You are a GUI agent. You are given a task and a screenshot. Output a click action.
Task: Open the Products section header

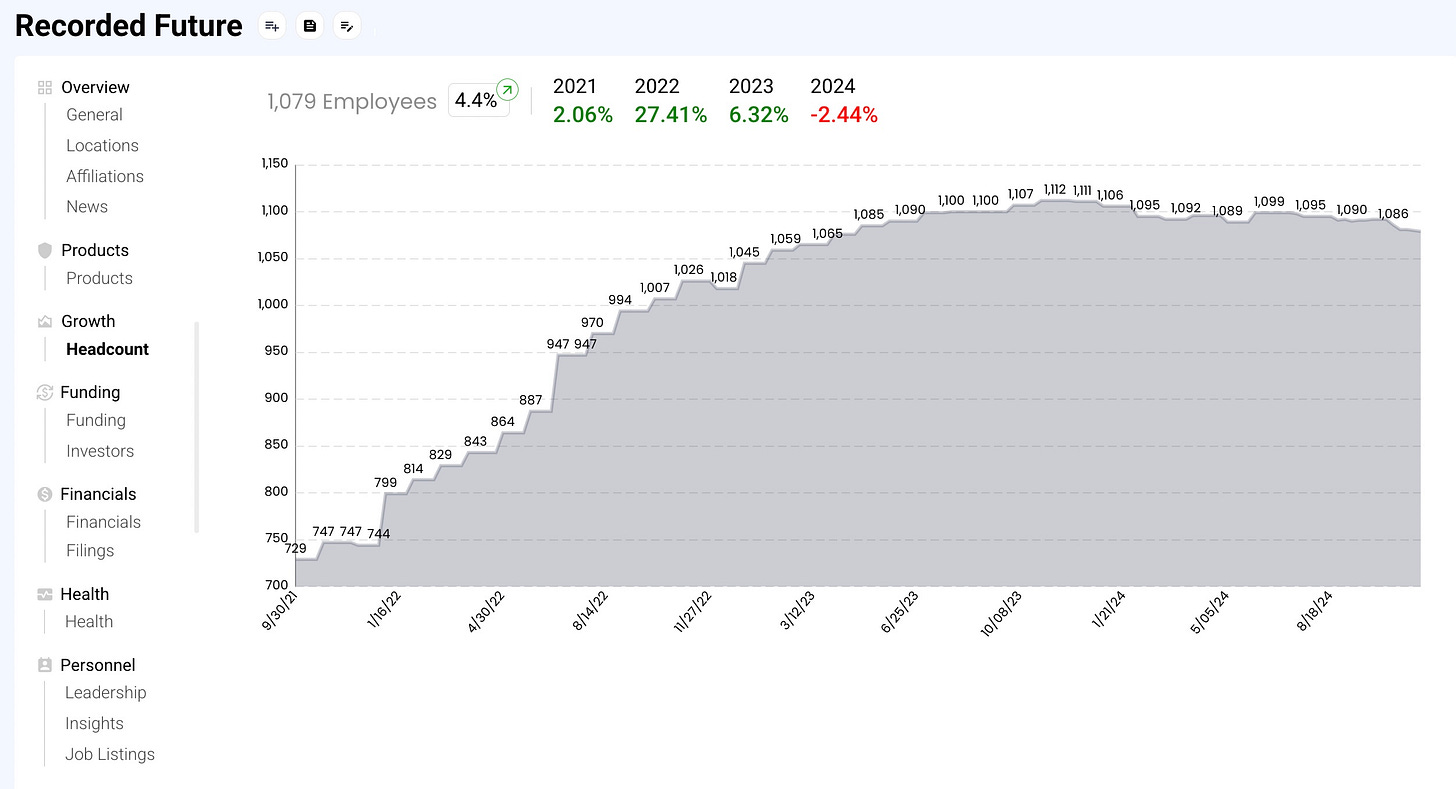95,250
